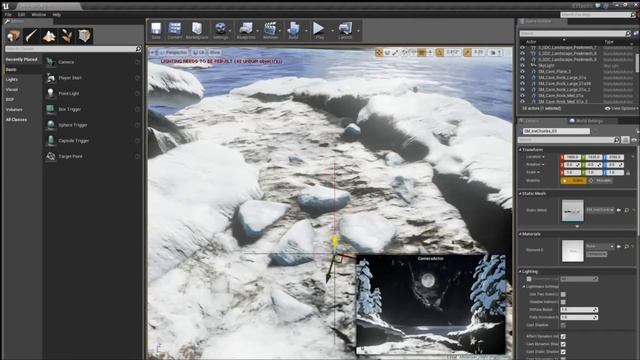The width and height of the screenshot is (640, 360).
Task: Select the Foliage mode icon
Action: click(x=67, y=36)
